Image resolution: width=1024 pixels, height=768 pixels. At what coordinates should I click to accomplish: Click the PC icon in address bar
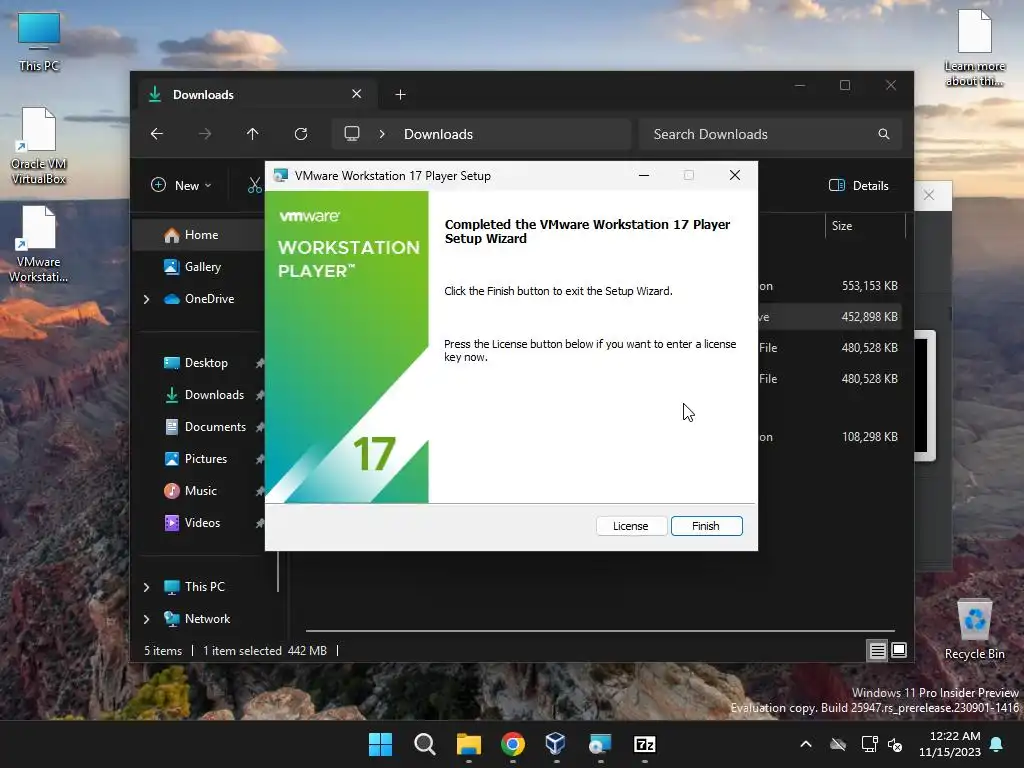pyautogui.click(x=352, y=134)
